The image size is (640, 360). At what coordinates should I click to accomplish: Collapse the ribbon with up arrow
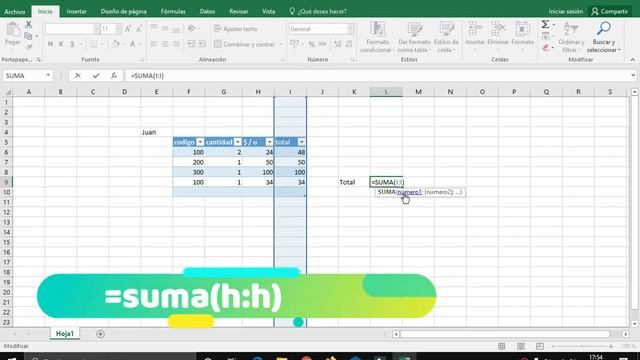tap(633, 60)
